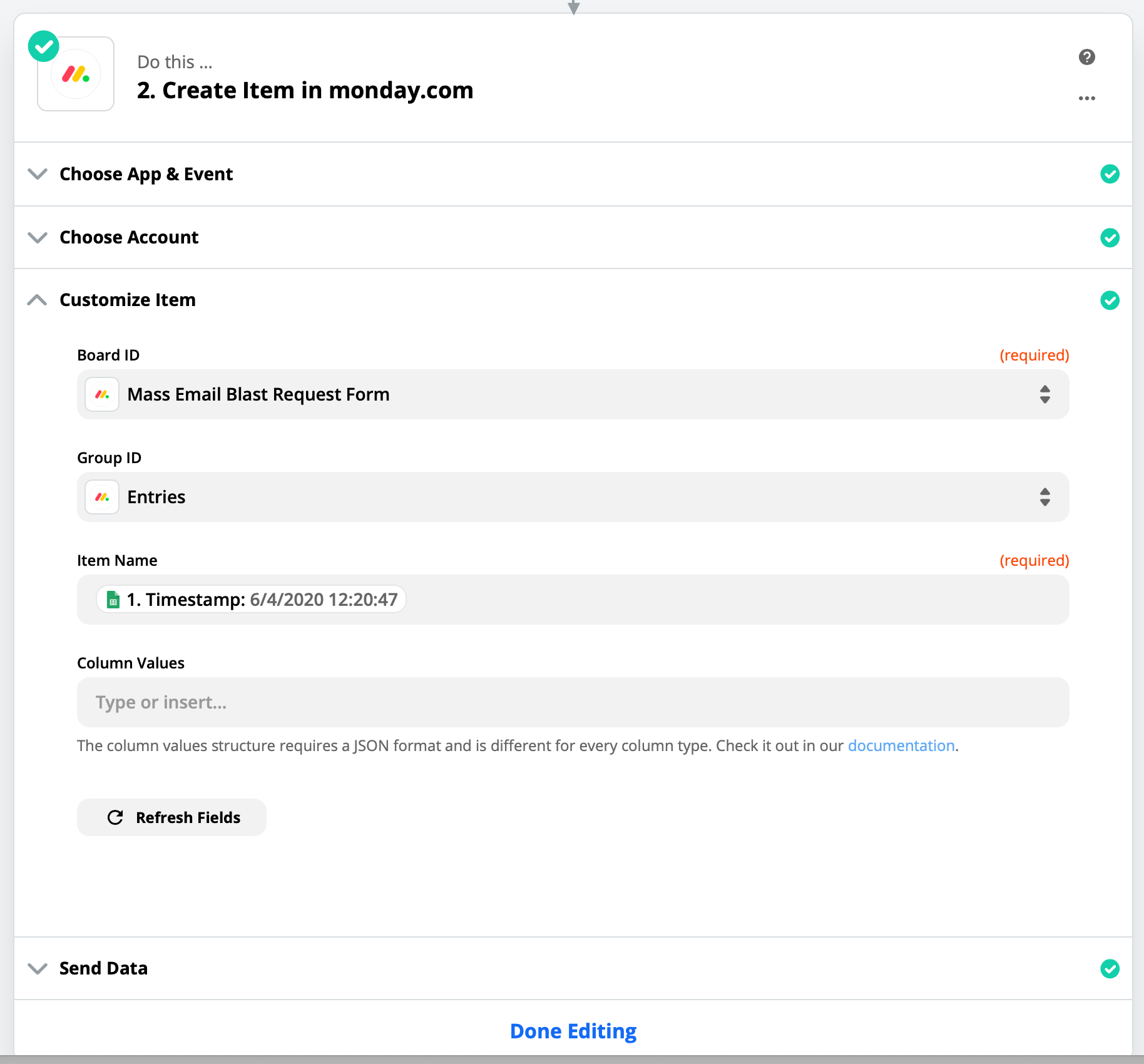Click the Item Name label
Image resolution: width=1144 pixels, height=1064 pixels.
(x=117, y=560)
